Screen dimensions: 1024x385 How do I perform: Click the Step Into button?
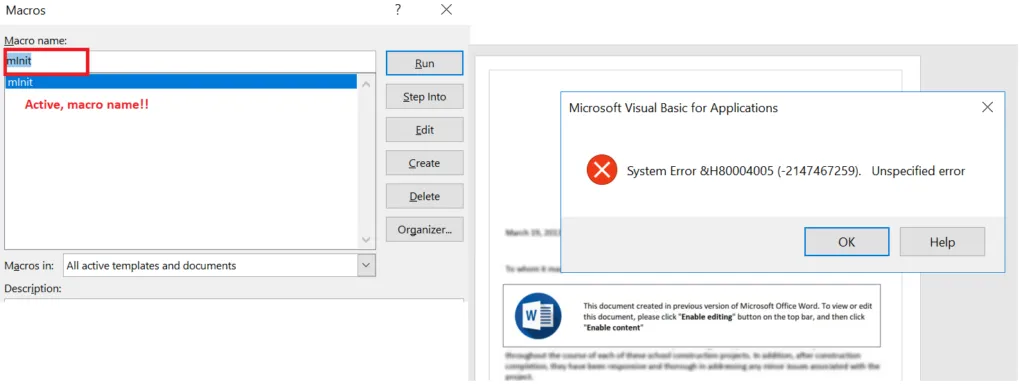pos(424,97)
